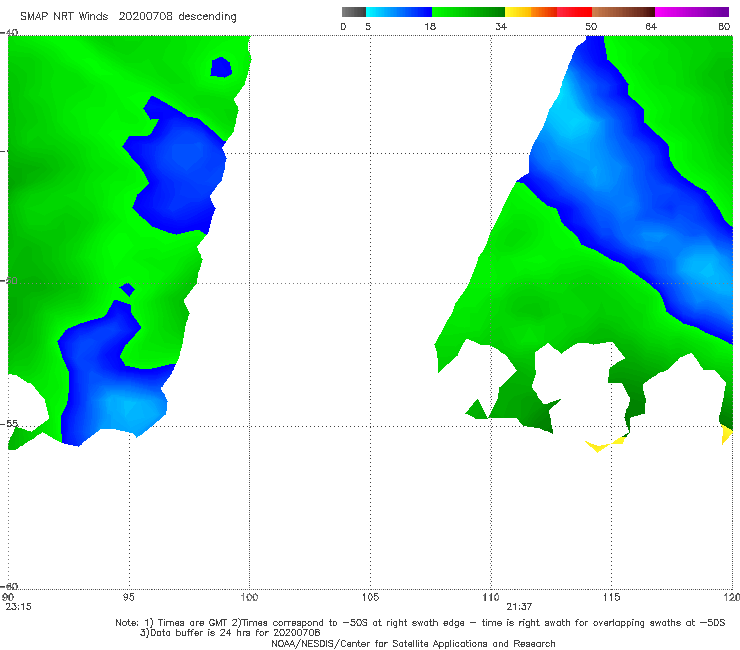740x650 pixels.
Task: Click the latitude axis label '-55'
Action: [x=9, y=423]
